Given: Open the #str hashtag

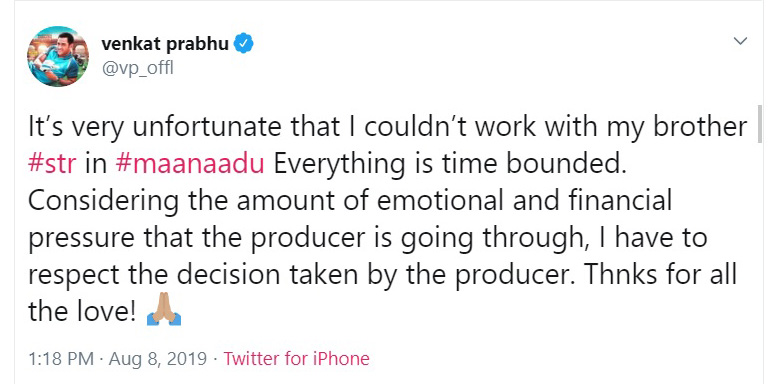Looking at the screenshot, I should (52, 164).
